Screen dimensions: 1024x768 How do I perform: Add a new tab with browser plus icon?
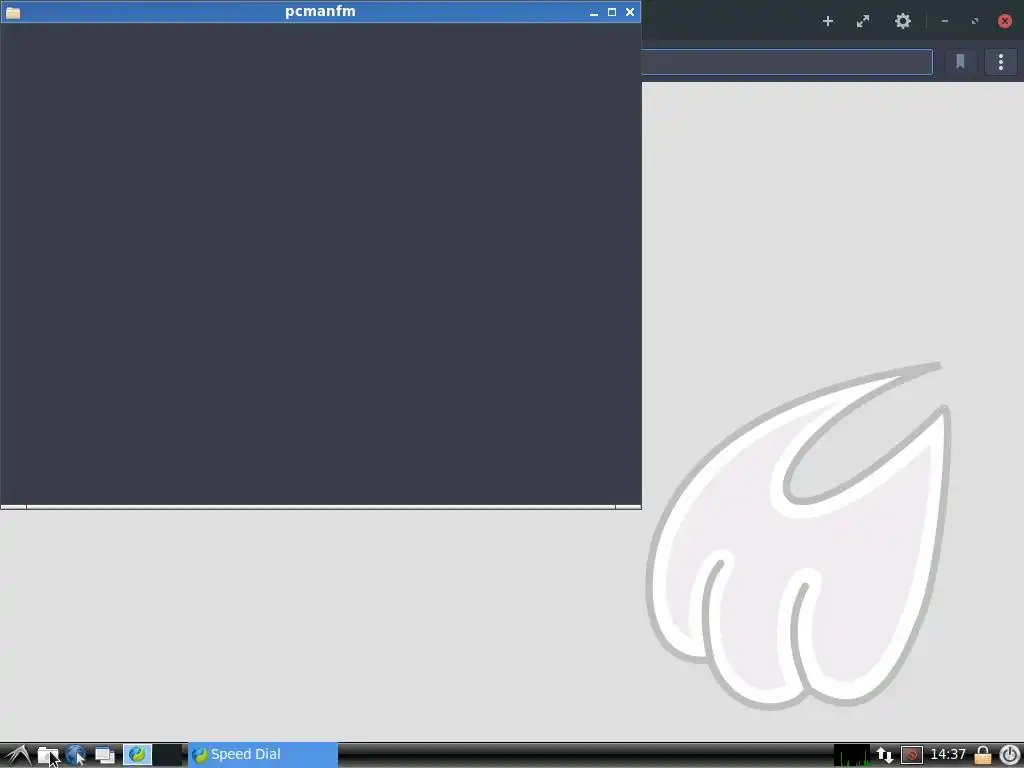click(x=827, y=21)
